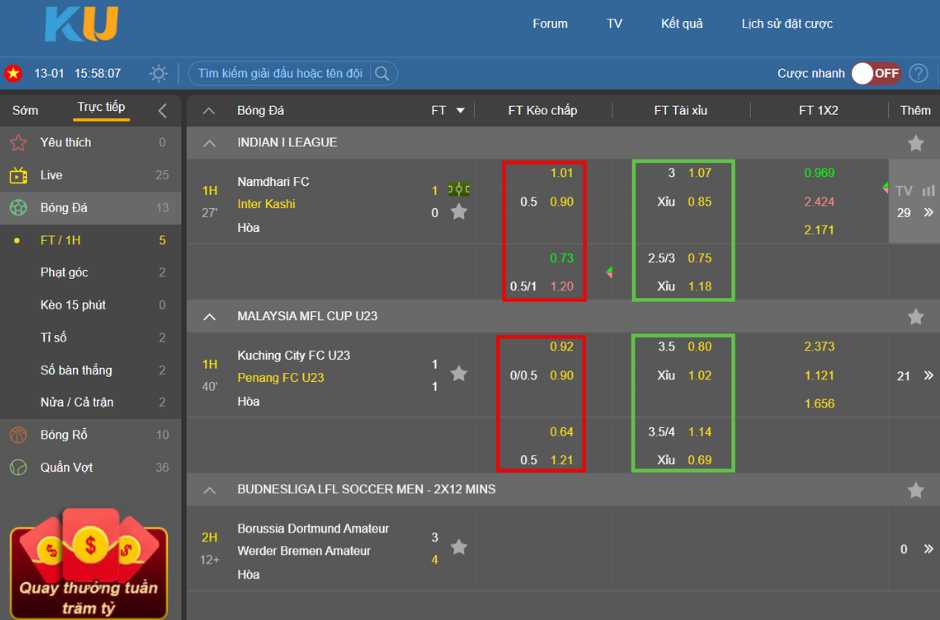Collapse the Bóng Đá header chevron
Viewport: 940px width, 620px height.
click(209, 111)
